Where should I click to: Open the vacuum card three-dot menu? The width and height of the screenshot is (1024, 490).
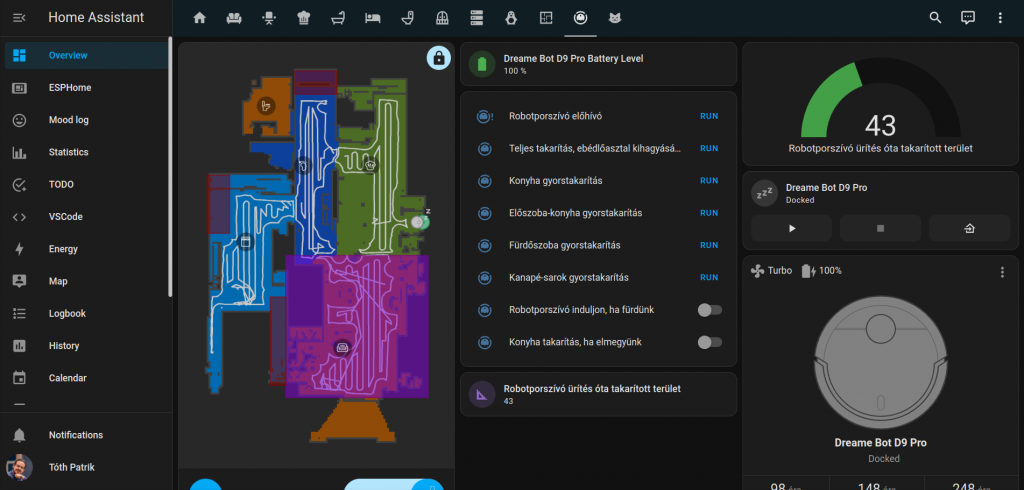pyautogui.click(x=1002, y=272)
